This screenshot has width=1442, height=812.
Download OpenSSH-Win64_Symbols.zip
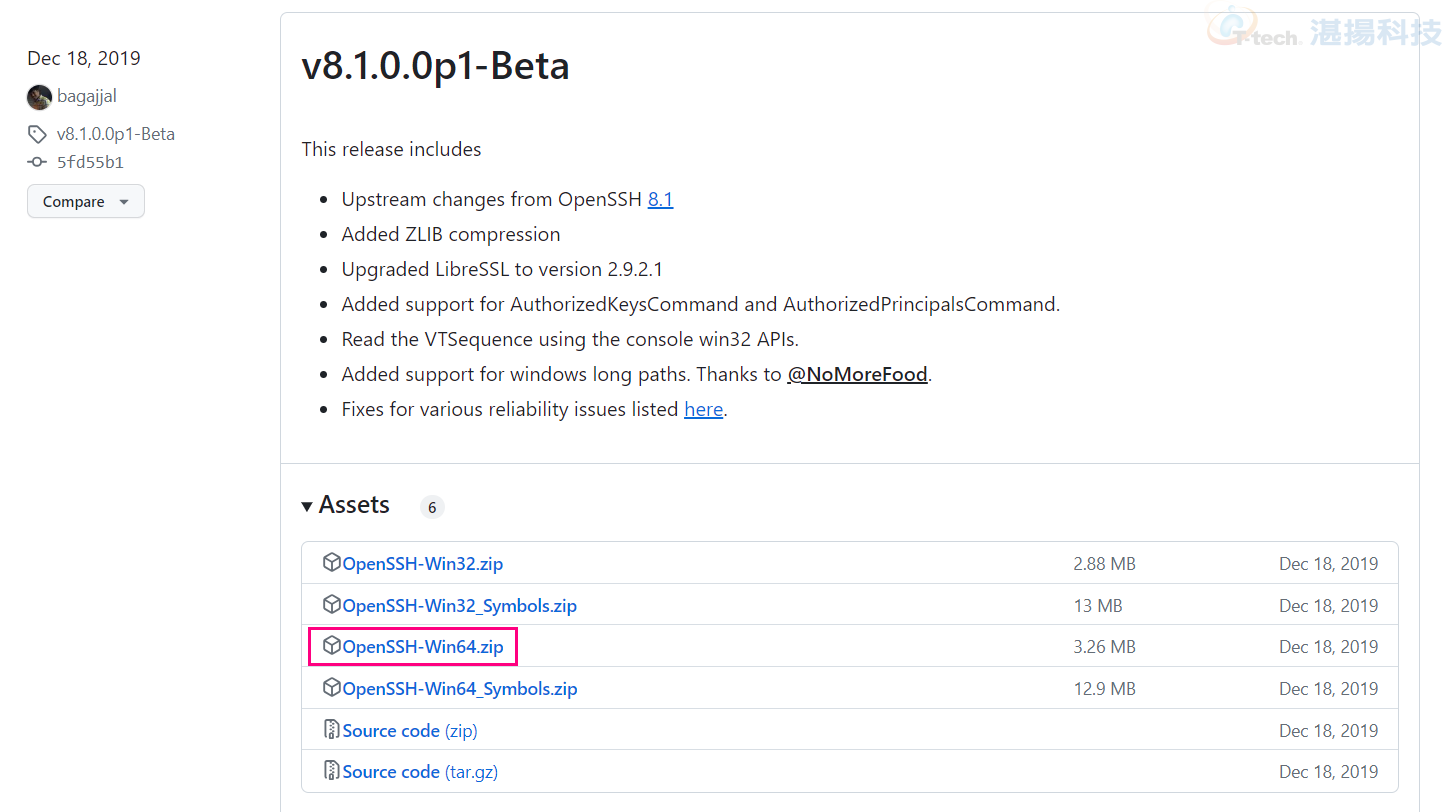tap(460, 689)
